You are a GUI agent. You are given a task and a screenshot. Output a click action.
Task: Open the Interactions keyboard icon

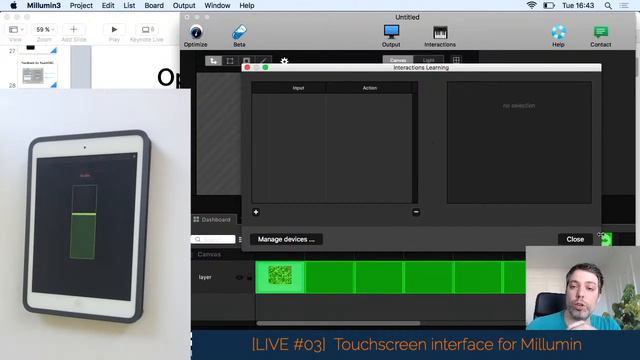tap(440, 35)
